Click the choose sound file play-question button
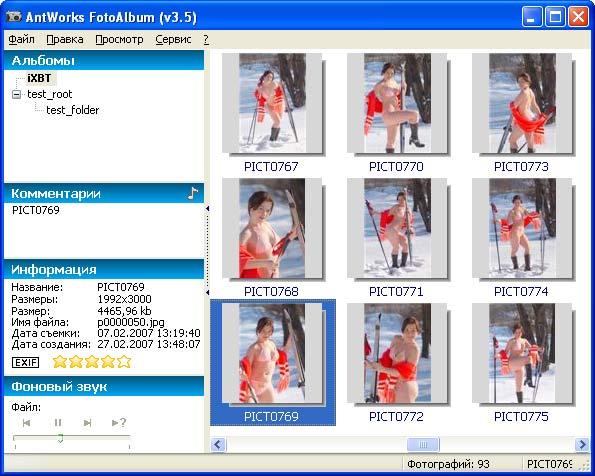The height and width of the screenshot is (476, 595). pyautogui.click(x=119, y=422)
